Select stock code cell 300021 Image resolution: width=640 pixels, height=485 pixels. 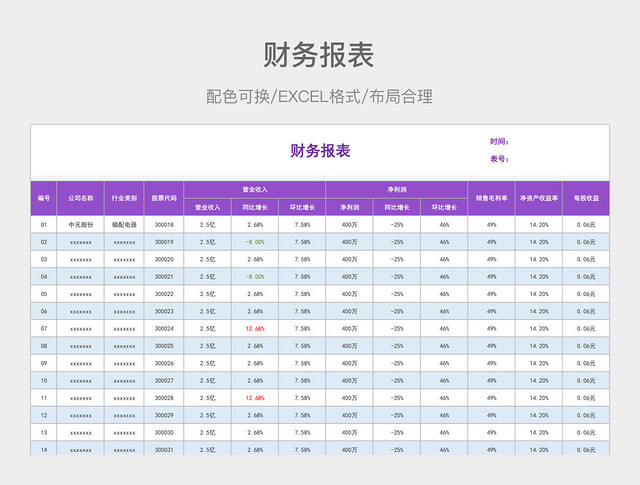(x=164, y=277)
